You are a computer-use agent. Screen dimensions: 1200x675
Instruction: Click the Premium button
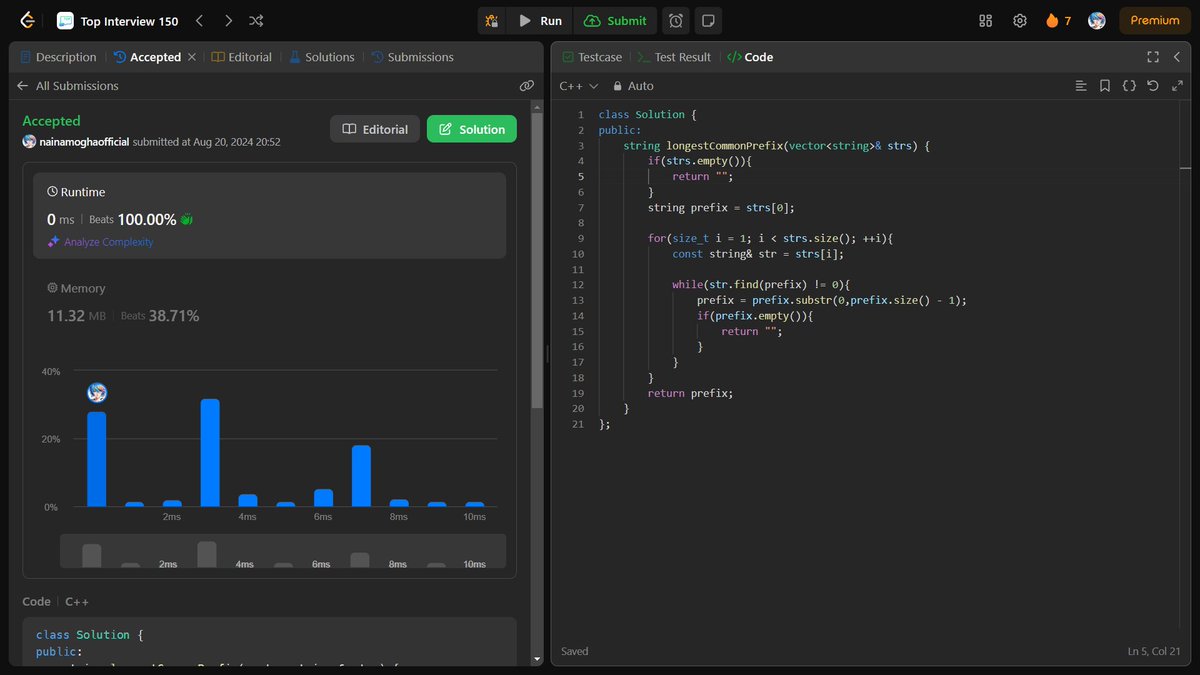click(1155, 20)
